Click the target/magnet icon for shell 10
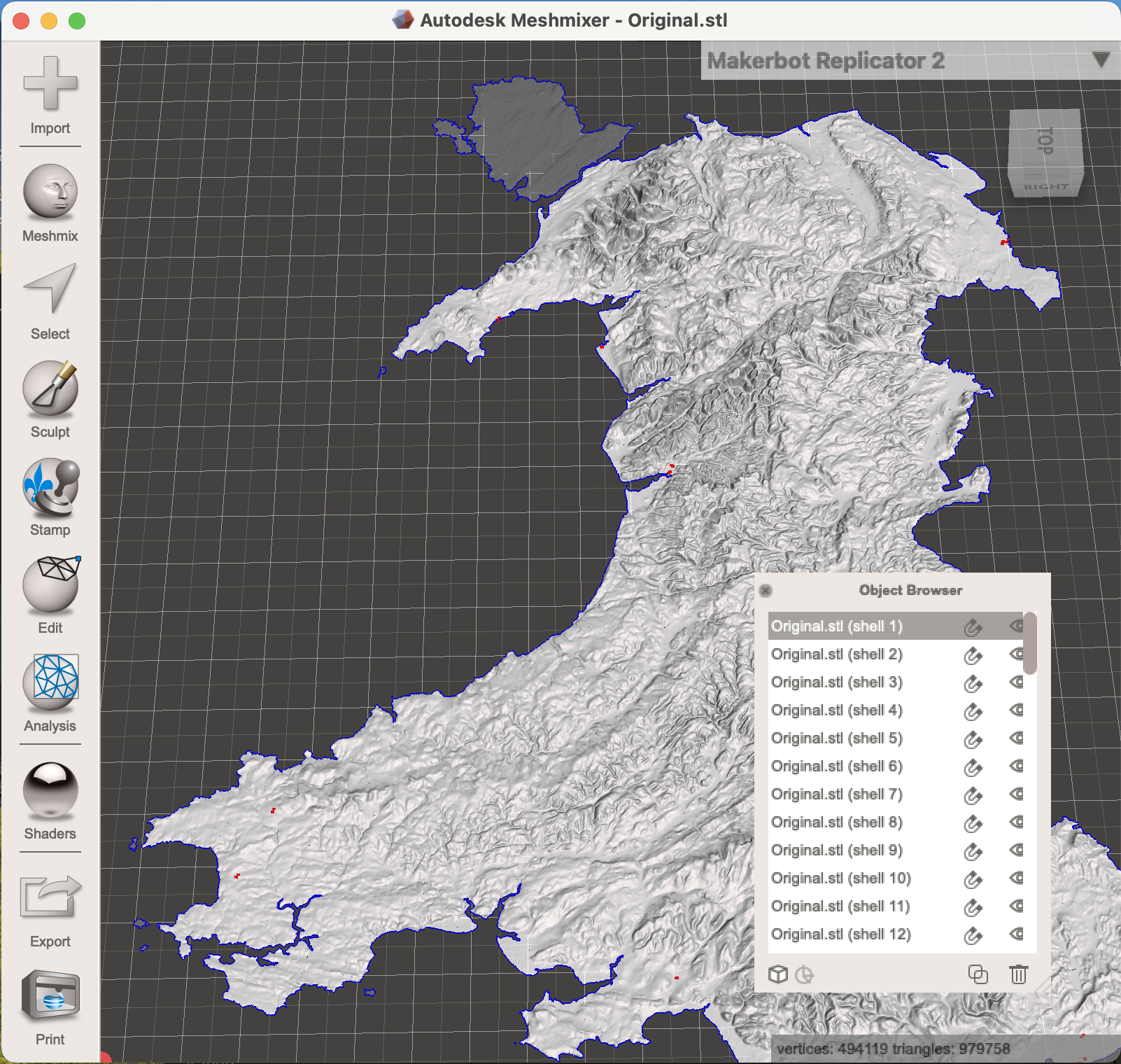This screenshot has height=1064, width=1121. point(973,879)
